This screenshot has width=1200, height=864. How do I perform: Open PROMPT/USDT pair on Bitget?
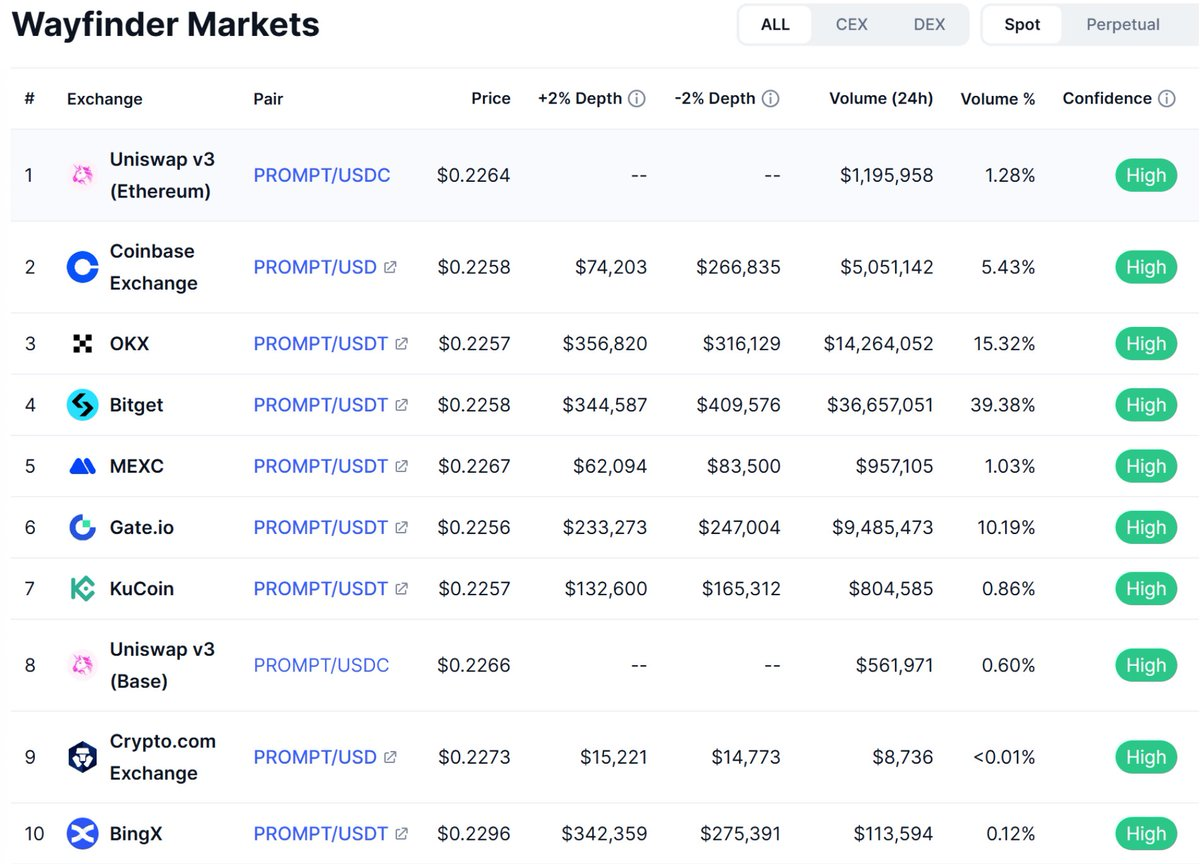click(320, 405)
